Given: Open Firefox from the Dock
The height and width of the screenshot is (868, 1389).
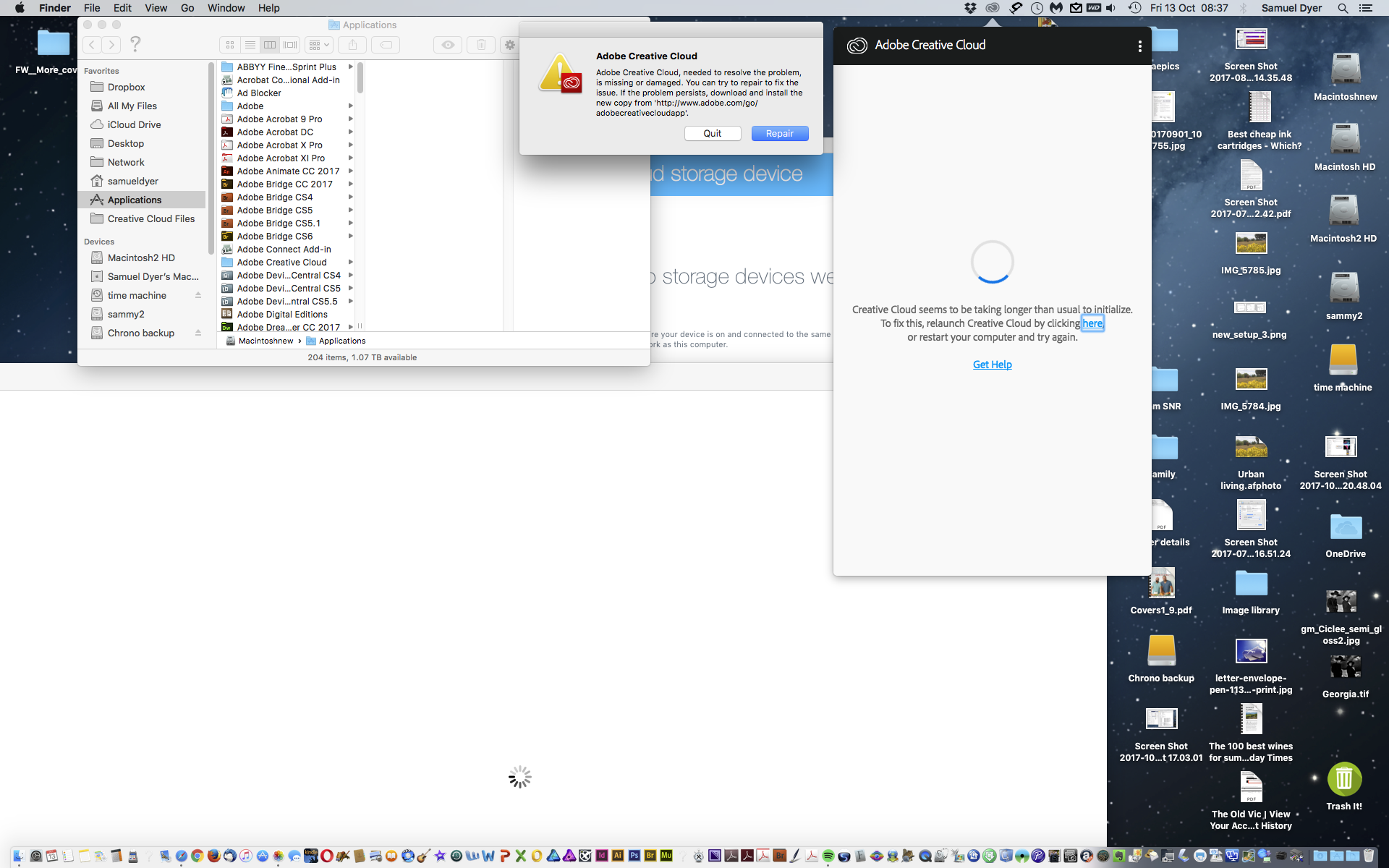Looking at the screenshot, I should tap(213, 856).
